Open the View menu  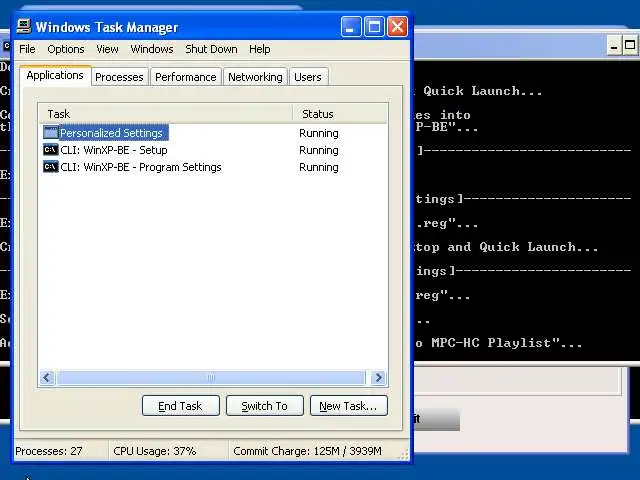coord(107,49)
